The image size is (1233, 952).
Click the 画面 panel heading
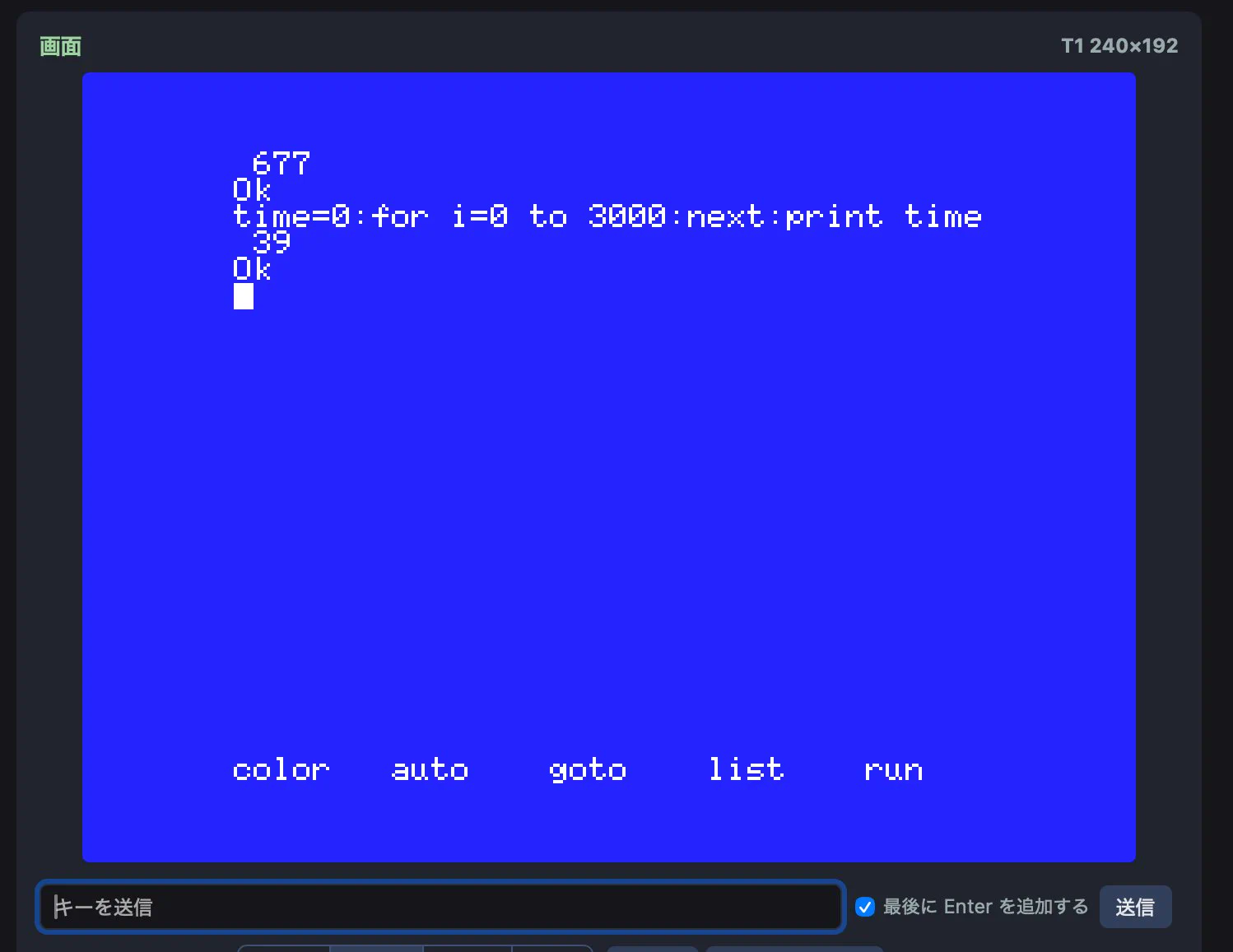click(61, 46)
